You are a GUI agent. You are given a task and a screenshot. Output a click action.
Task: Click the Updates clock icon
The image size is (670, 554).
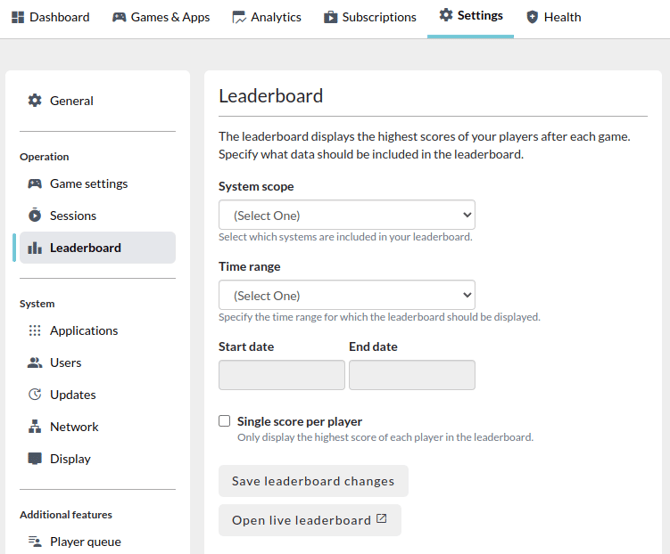pyautogui.click(x=35, y=394)
